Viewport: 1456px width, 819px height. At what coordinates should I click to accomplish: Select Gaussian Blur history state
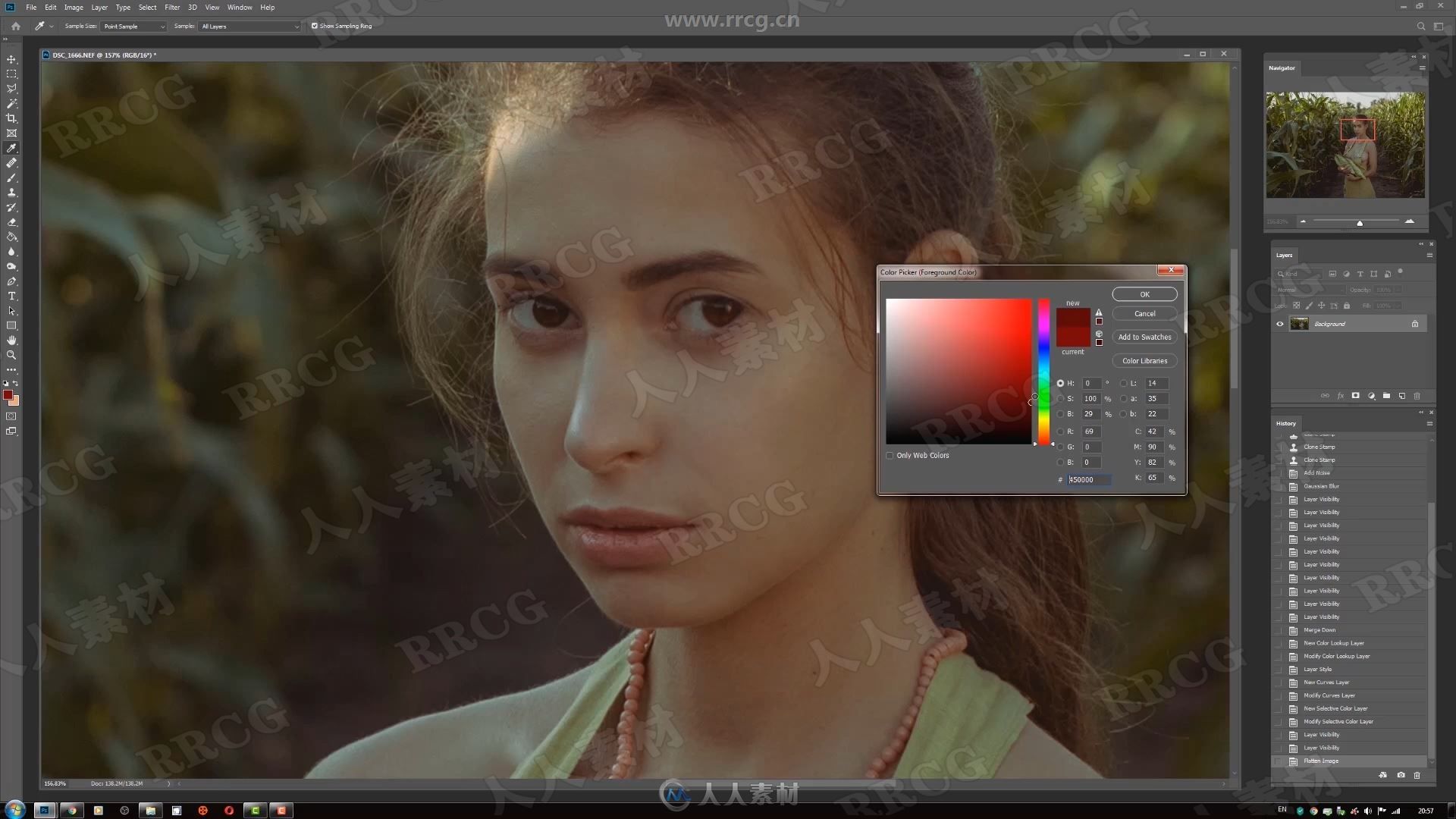[1351, 486]
